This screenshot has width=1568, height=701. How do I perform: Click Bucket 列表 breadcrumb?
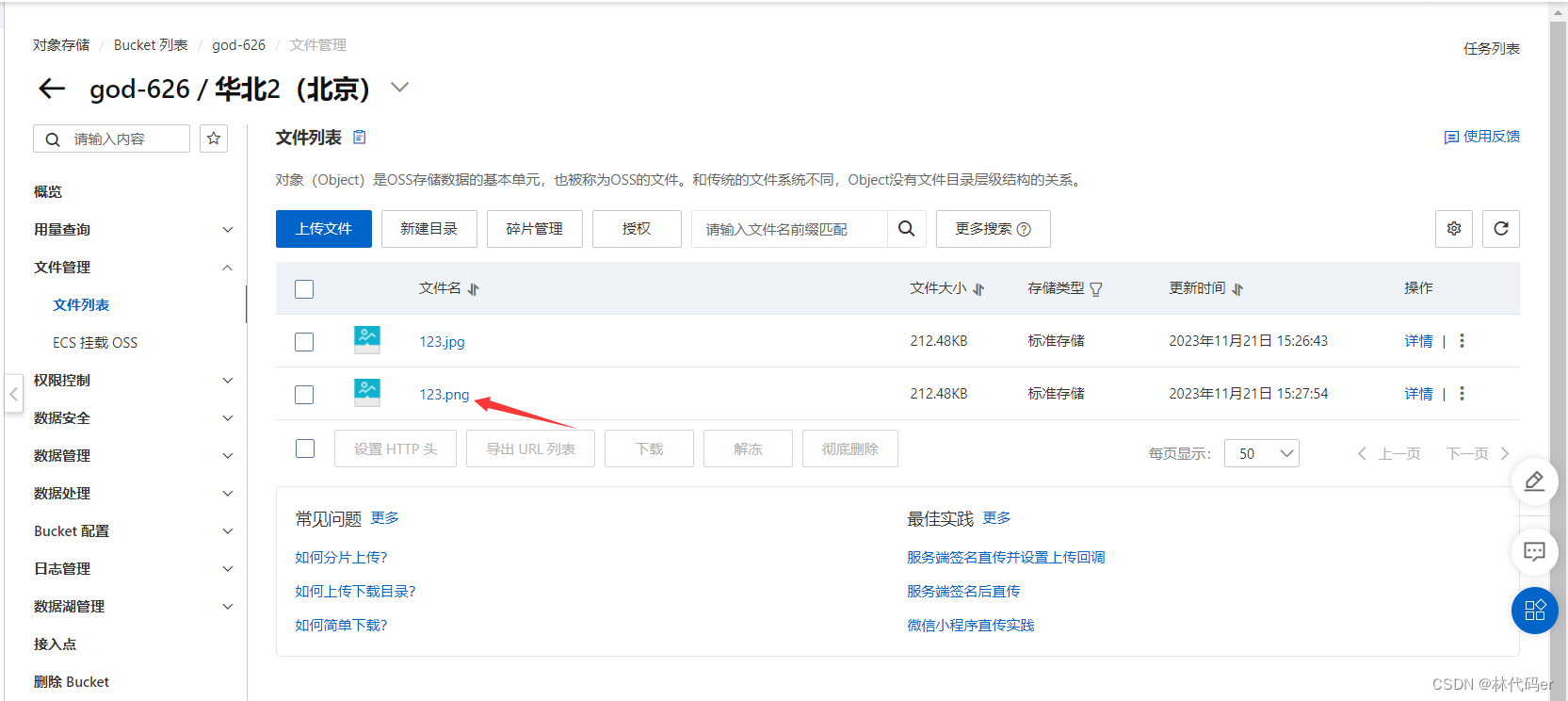(x=151, y=45)
